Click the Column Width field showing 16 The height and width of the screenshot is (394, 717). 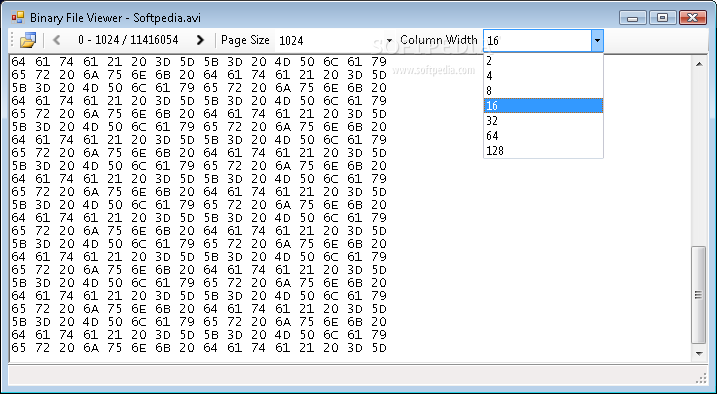[x=538, y=41]
